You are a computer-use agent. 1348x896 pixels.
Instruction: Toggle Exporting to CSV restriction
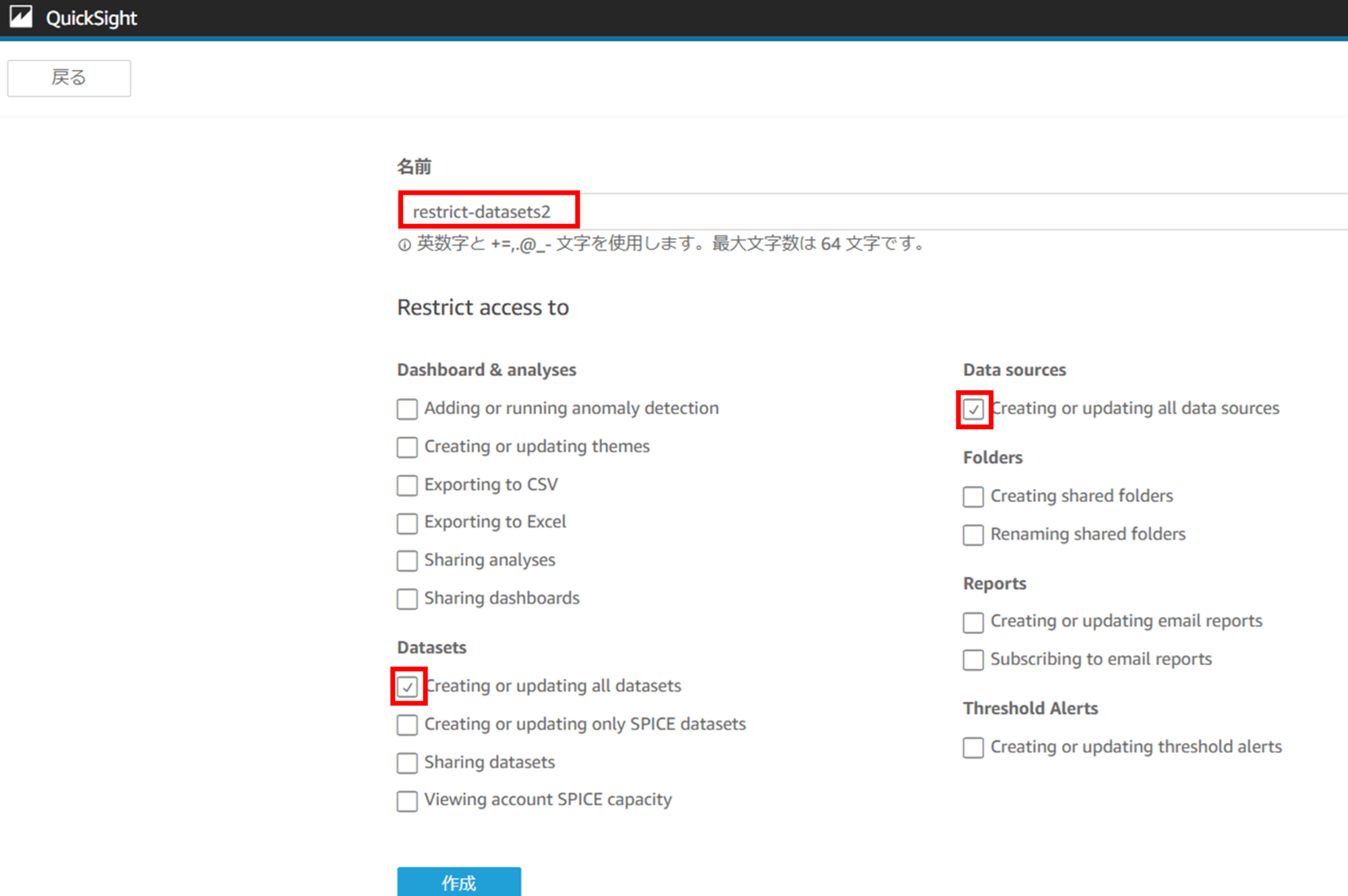pos(407,485)
